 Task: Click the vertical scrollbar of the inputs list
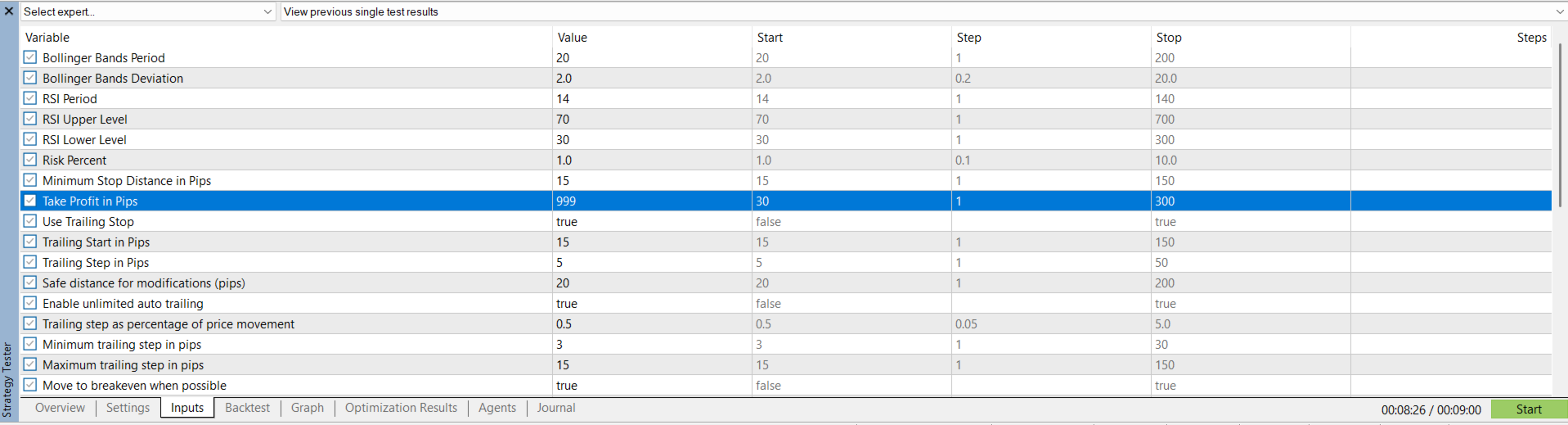point(1560,123)
